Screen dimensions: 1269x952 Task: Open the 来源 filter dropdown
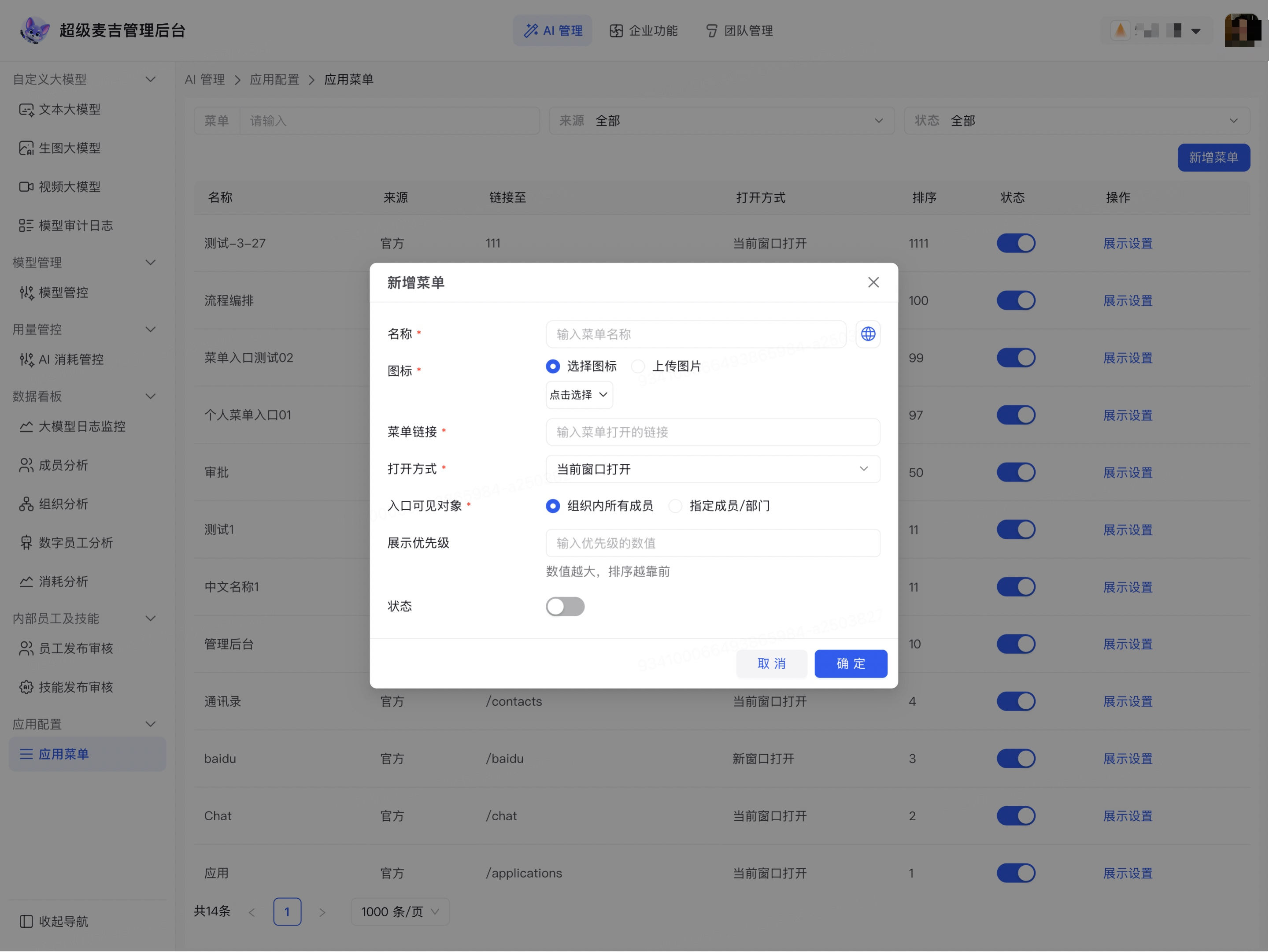click(721, 121)
